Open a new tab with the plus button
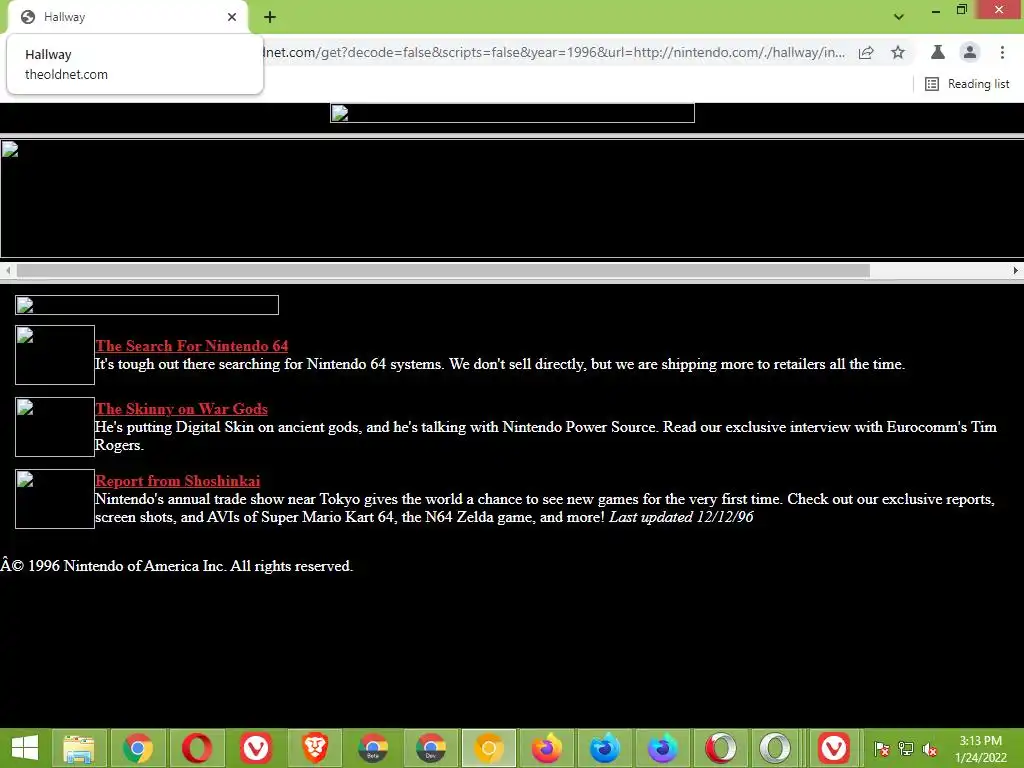1024x768 pixels. [x=270, y=17]
